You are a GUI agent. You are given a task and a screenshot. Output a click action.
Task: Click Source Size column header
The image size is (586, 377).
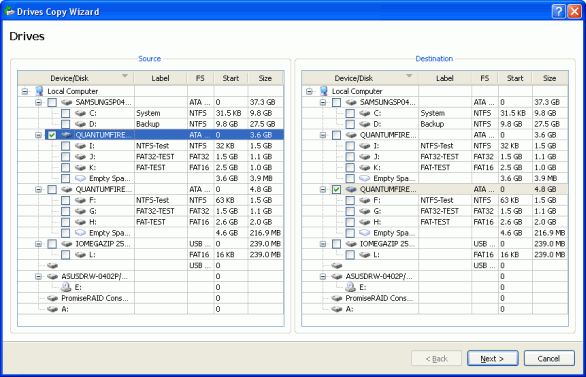(265, 78)
